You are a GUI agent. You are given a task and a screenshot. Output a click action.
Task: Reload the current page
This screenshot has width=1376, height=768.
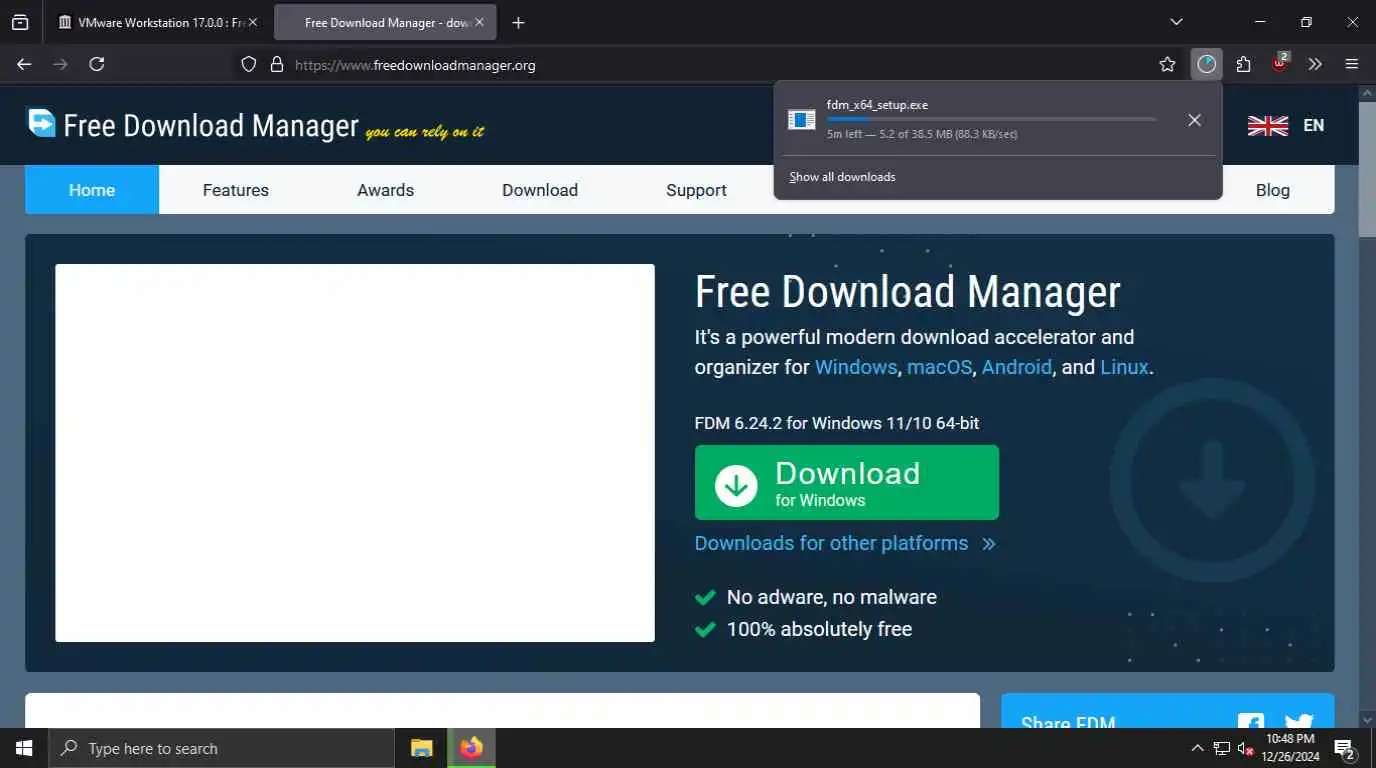pos(97,64)
